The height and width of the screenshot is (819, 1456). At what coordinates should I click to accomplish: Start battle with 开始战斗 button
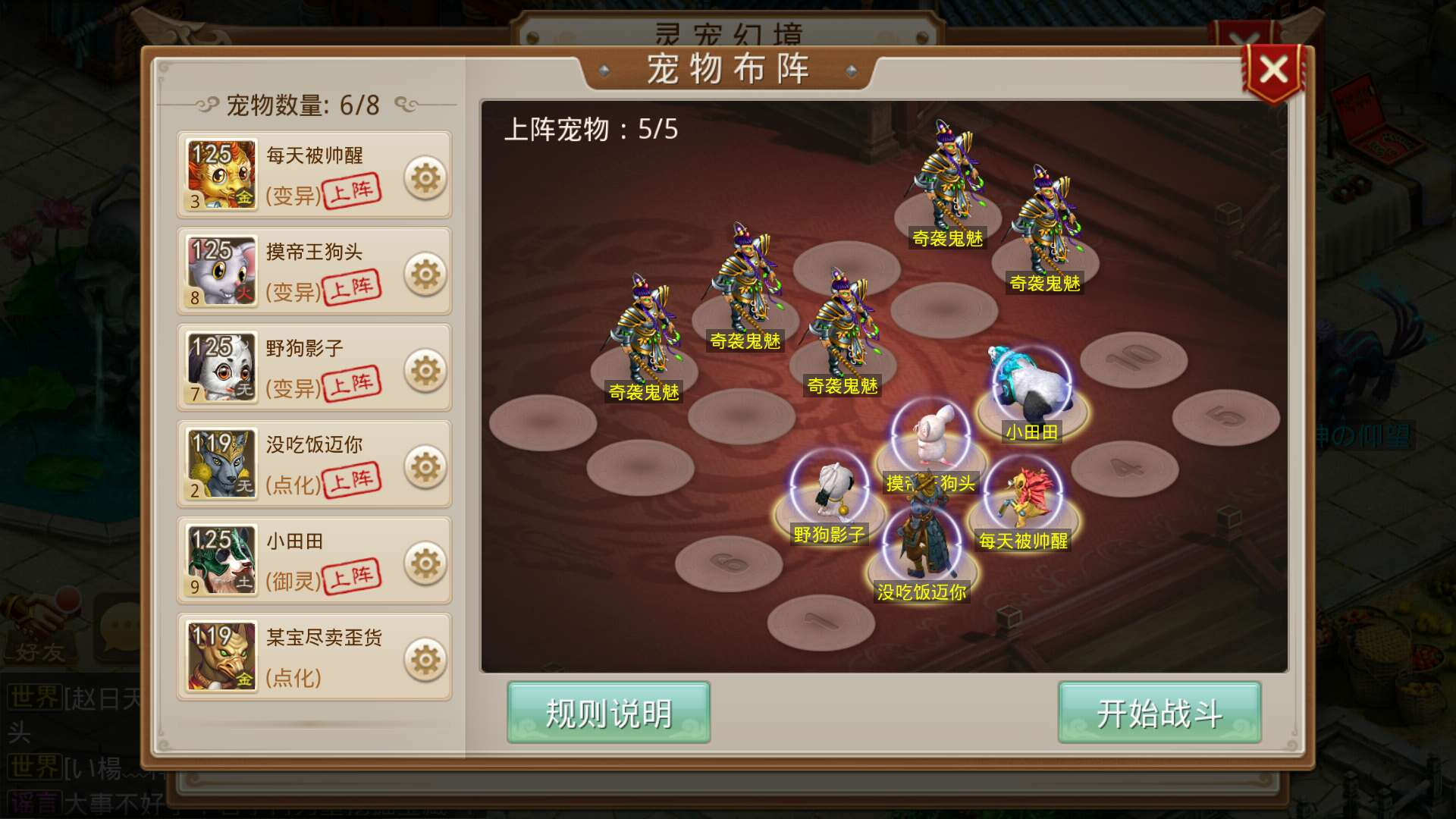pos(1159,713)
